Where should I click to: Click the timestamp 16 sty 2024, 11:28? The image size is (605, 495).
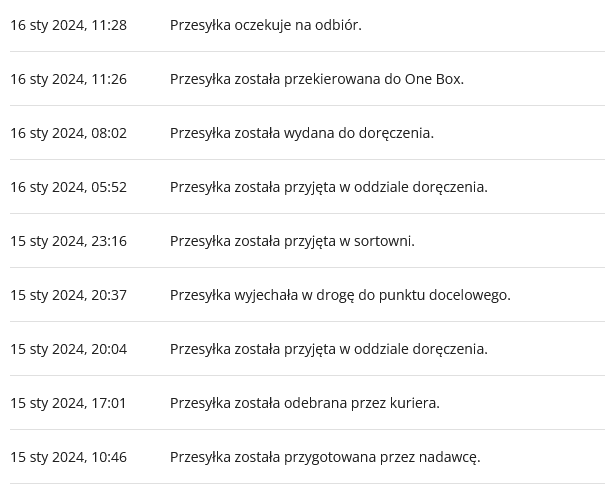68,25
